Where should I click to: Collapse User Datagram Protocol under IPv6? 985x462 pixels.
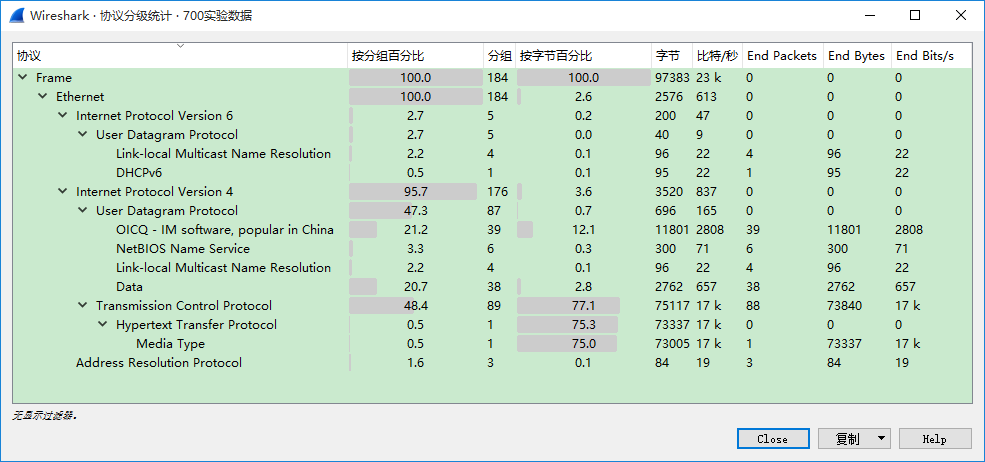[83, 135]
